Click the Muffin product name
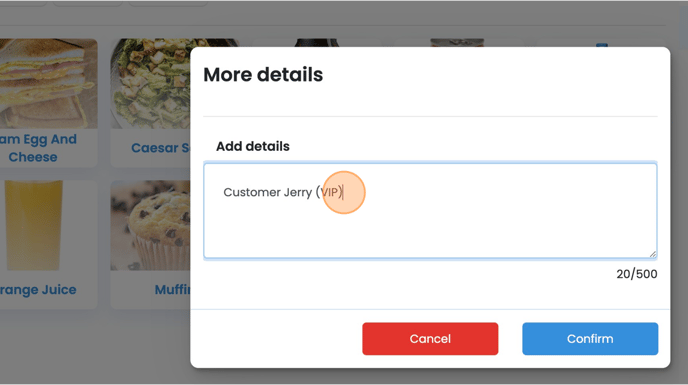The height and width of the screenshot is (385, 688). tap(172, 290)
